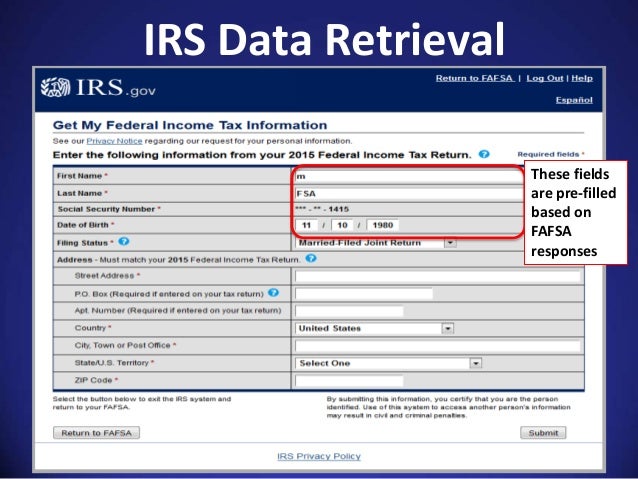The image size is (638, 479).
Task: Switch to Español
Action: [574, 100]
